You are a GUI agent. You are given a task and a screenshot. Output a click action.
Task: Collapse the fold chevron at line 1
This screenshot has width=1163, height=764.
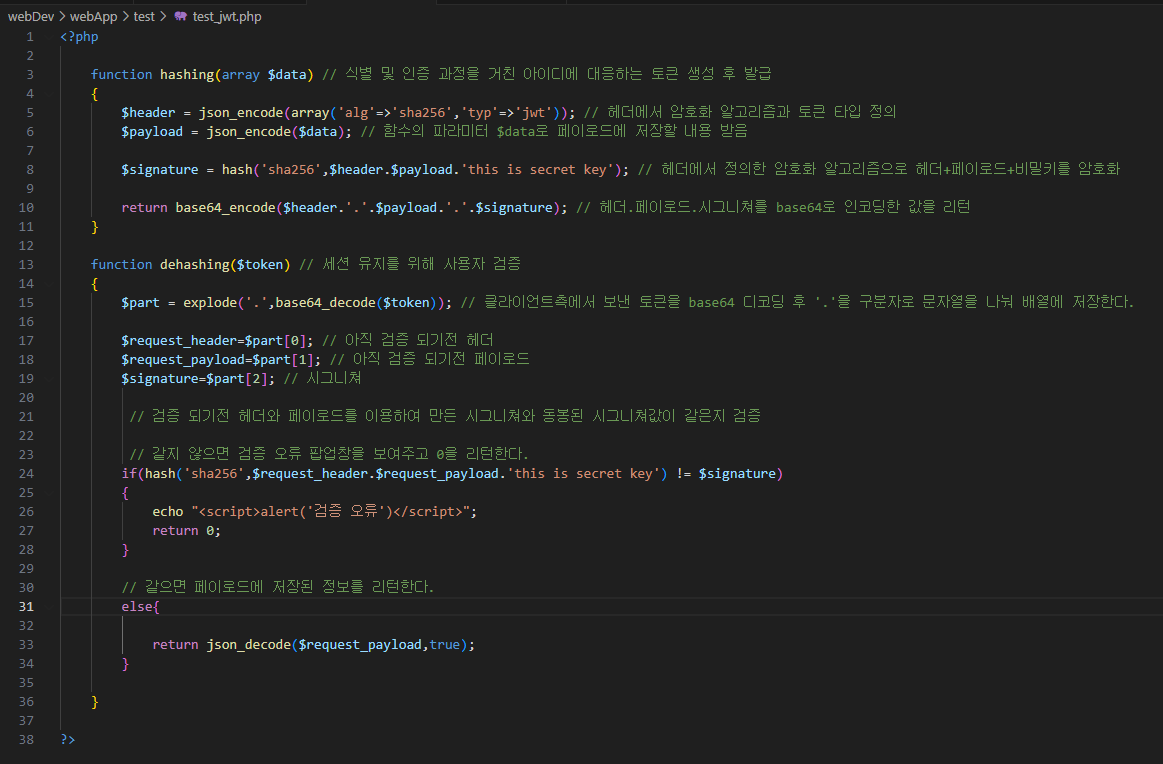click(49, 36)
